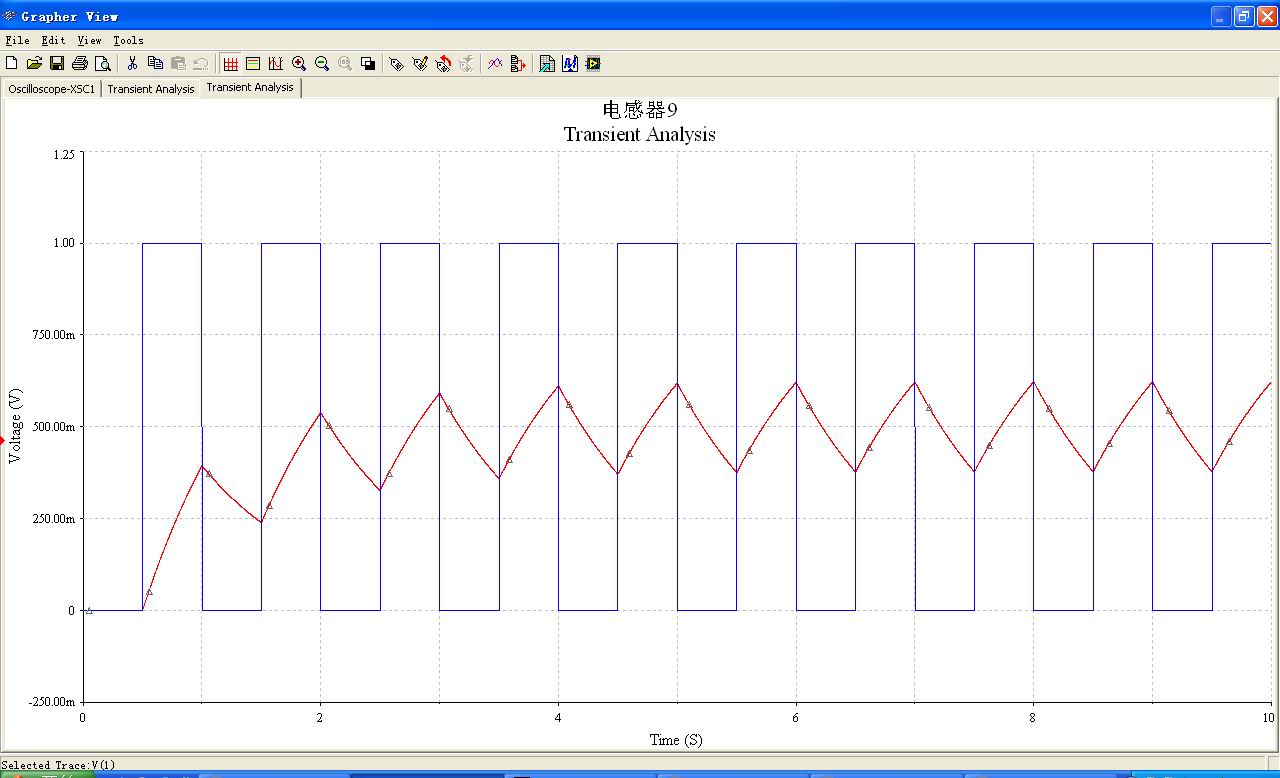1280x778 pixels.
Task: Open the Edit menu
Action: tap(54, 40)
